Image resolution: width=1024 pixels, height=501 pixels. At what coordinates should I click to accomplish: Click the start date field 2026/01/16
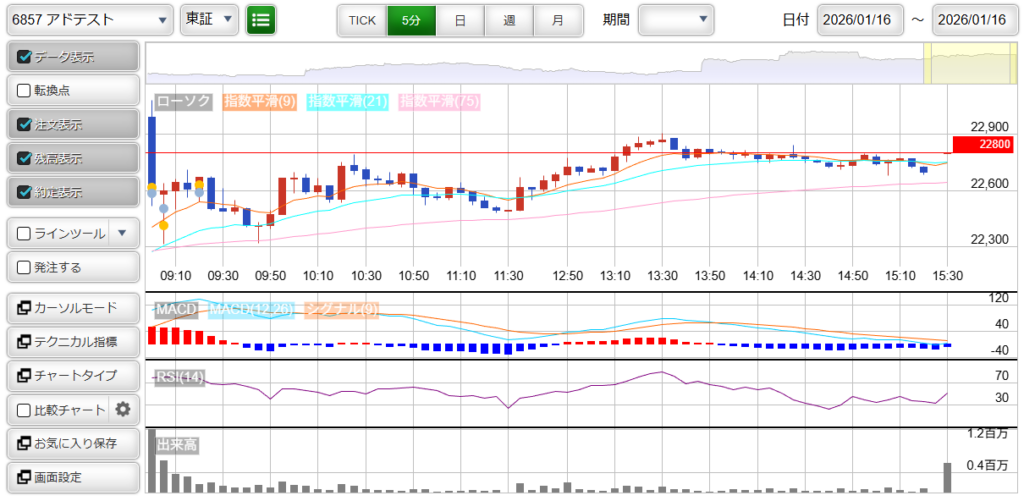pos(860,20)
